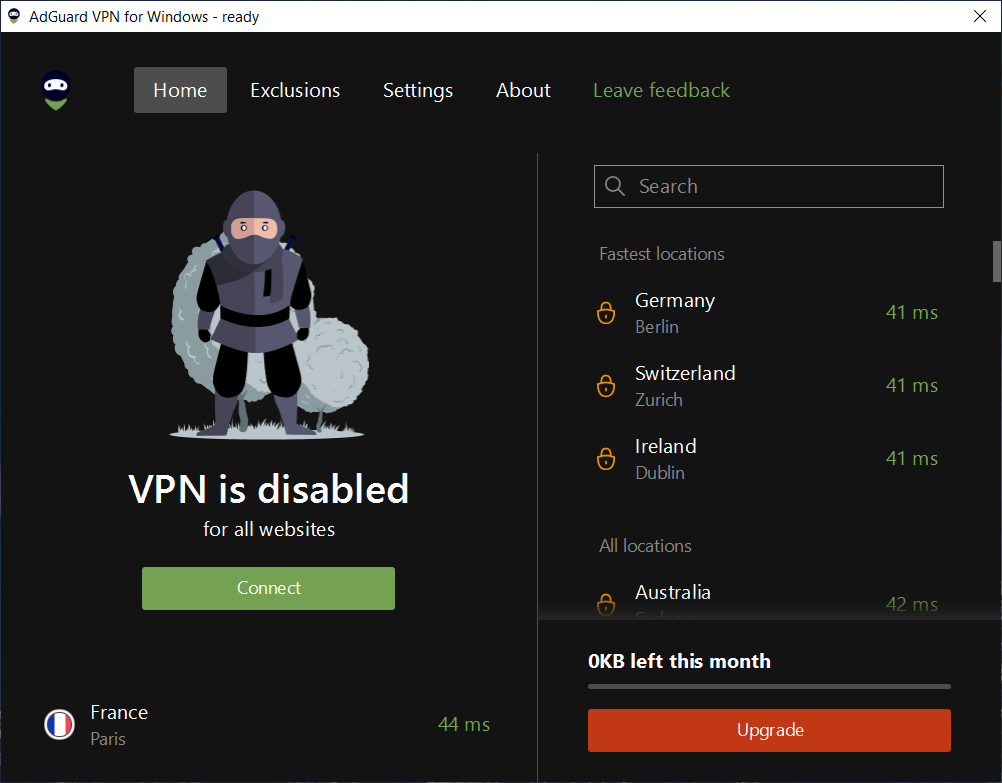1002x783 pixels.
Task: Click the France flag icon
Action: [x=60, y=725]
